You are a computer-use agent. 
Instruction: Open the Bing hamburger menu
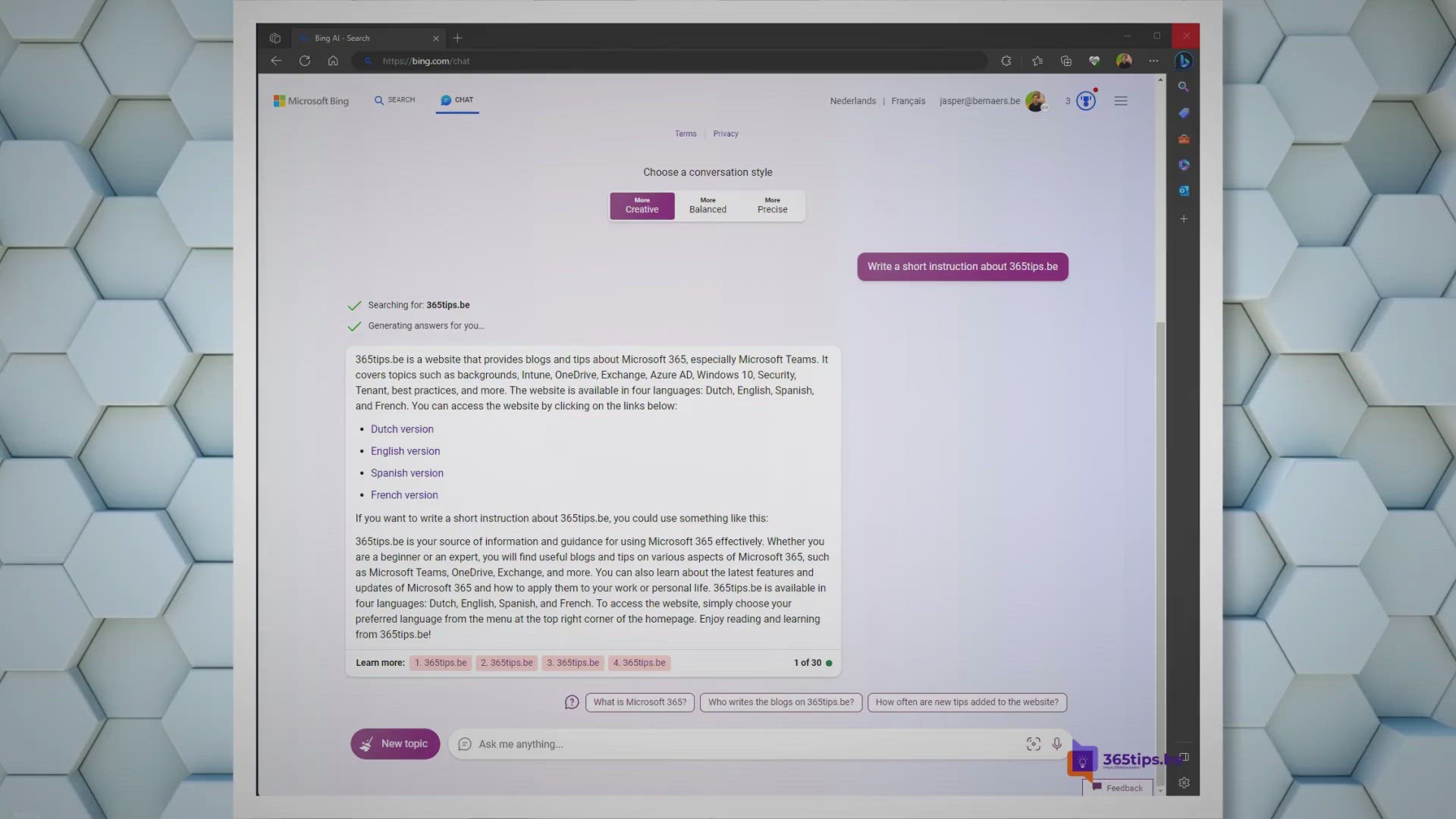(x=1121, y=101)
